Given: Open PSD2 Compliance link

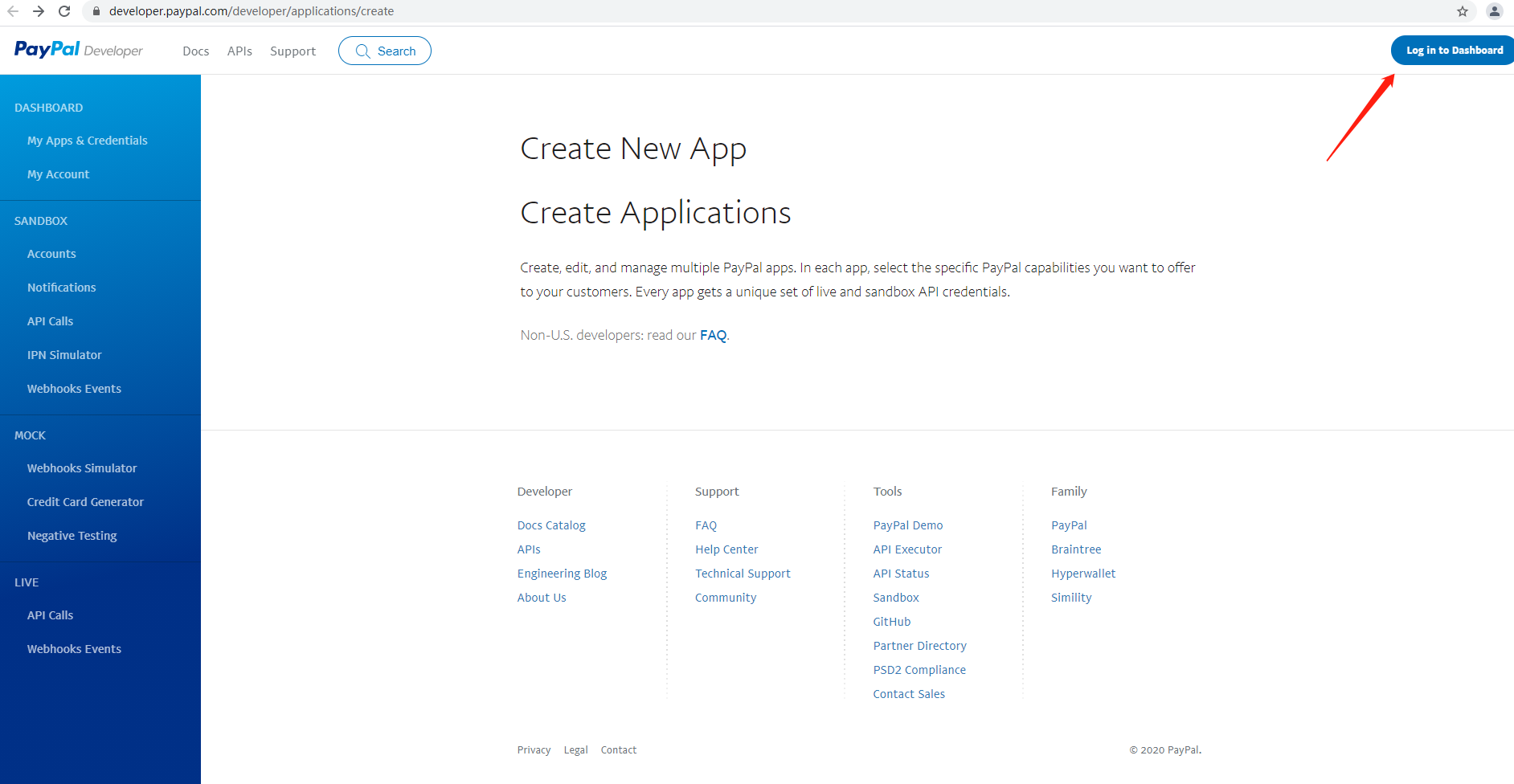Looking at the screenshot, I should tap(920, 670).
